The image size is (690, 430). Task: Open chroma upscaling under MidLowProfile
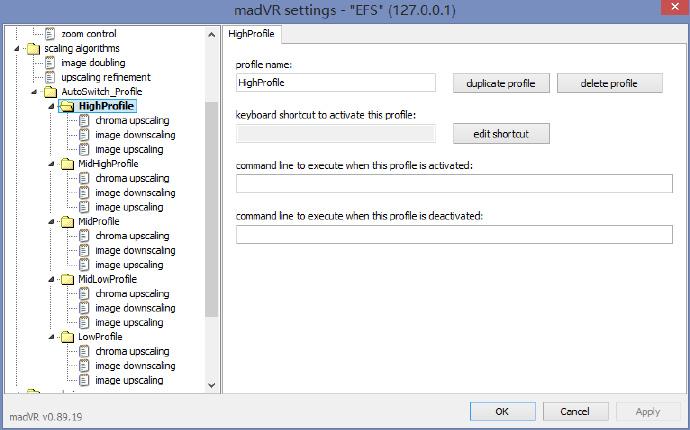[x=133, y=294]
